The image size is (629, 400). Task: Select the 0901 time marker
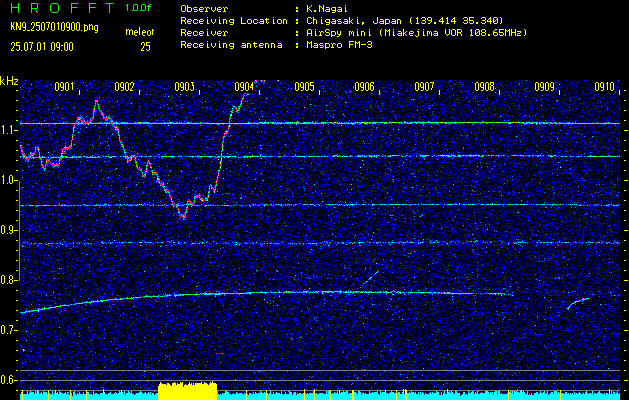coord(65,87)
